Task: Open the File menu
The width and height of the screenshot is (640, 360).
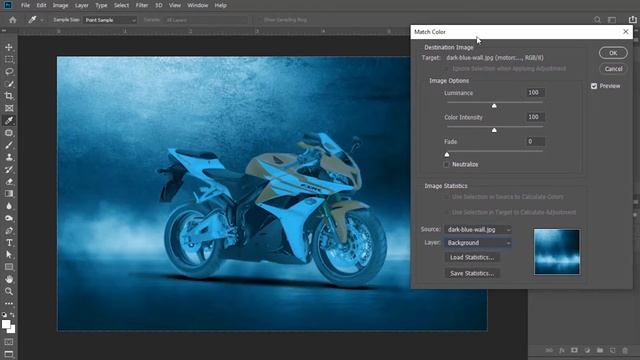Action: tap(25, 5)
